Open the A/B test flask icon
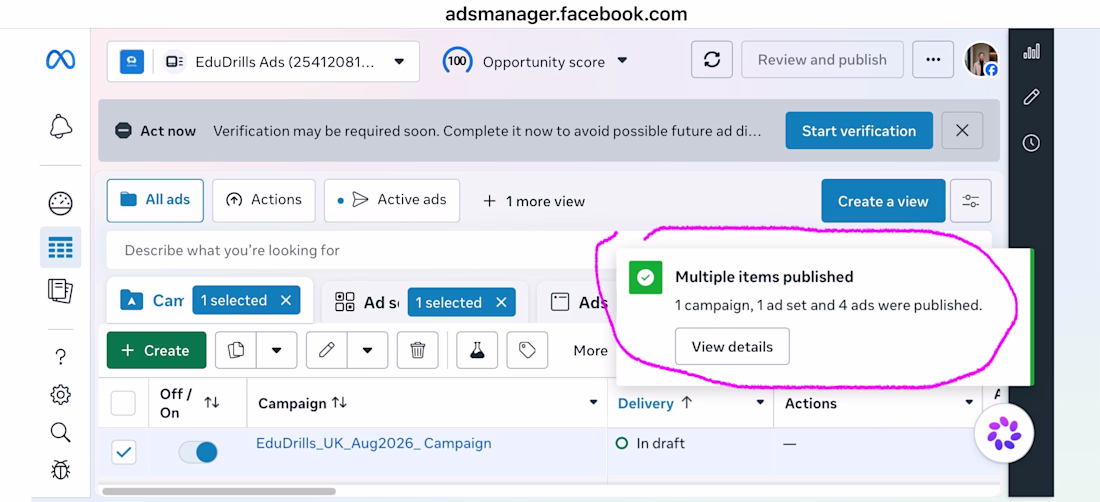This screenshot has height=502, width=1100. 477,350
